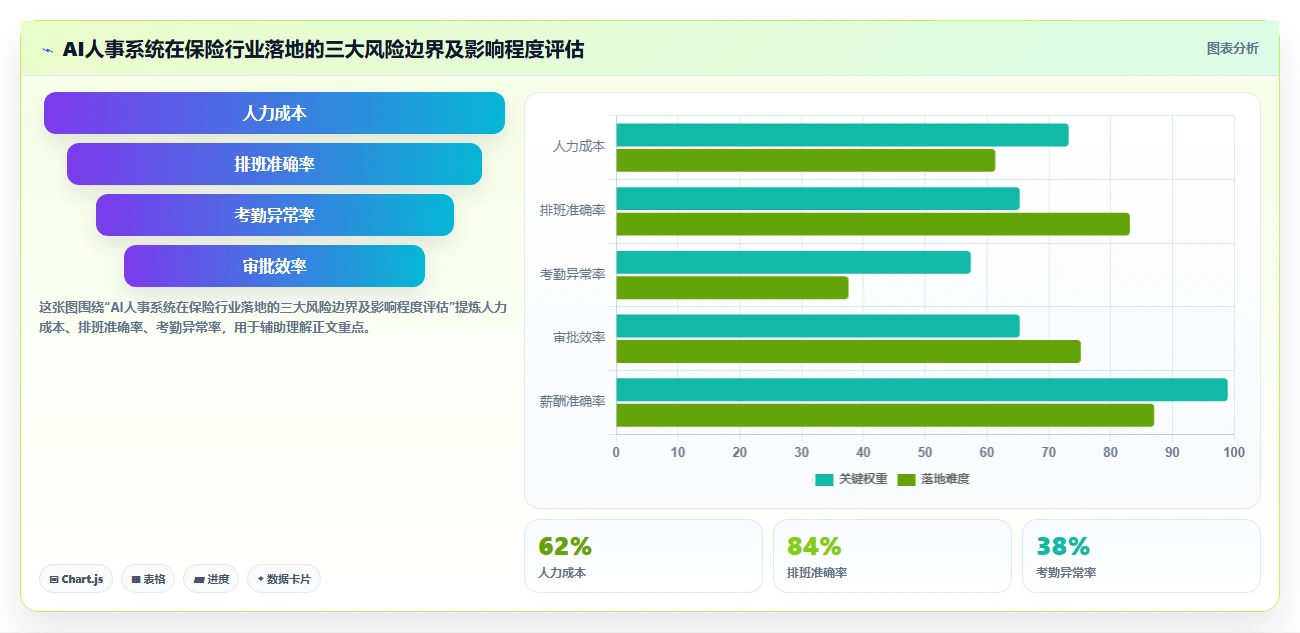Select the 考勤异常率 funnel bar

(x=275, y=215)
